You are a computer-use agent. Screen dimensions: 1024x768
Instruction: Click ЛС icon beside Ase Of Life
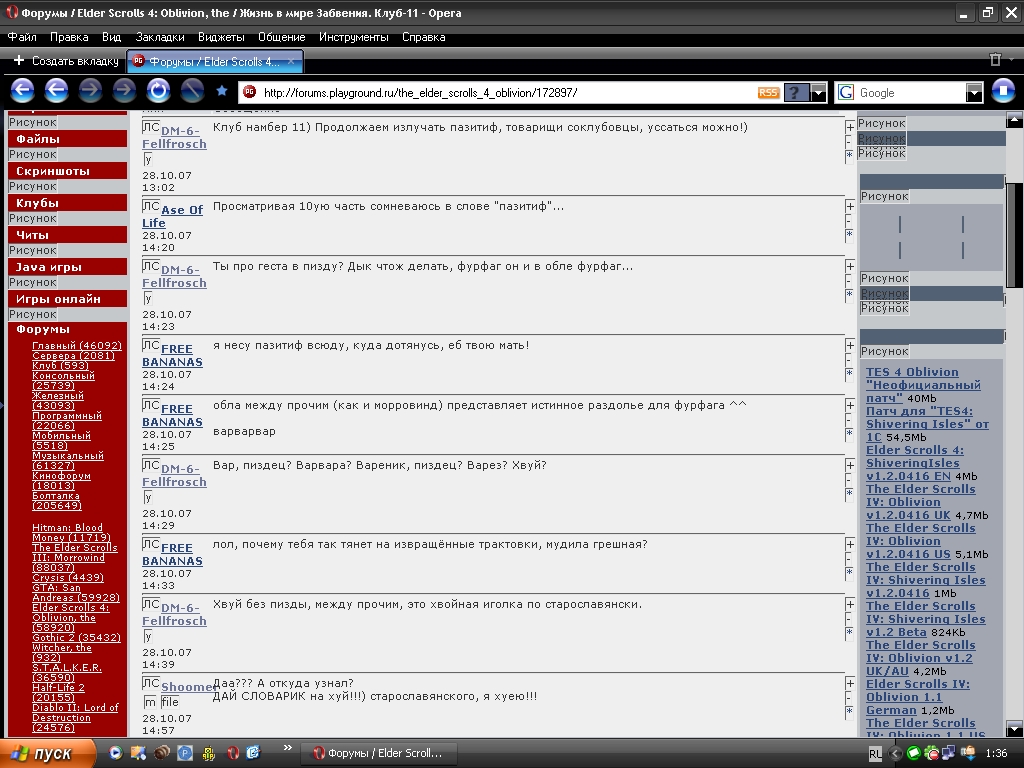click(151, 206)
